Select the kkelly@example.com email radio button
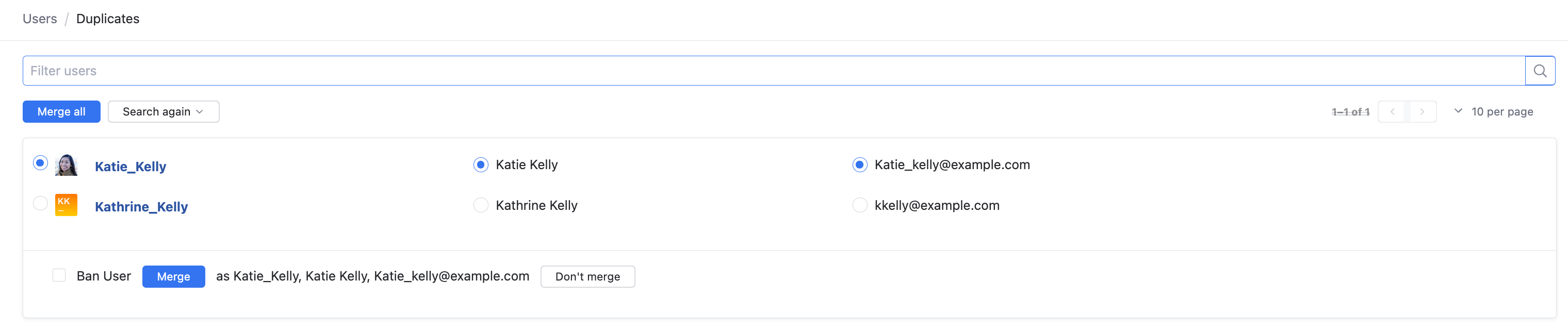The width and height of the screenshot is (1568, 330). (859, 205)
